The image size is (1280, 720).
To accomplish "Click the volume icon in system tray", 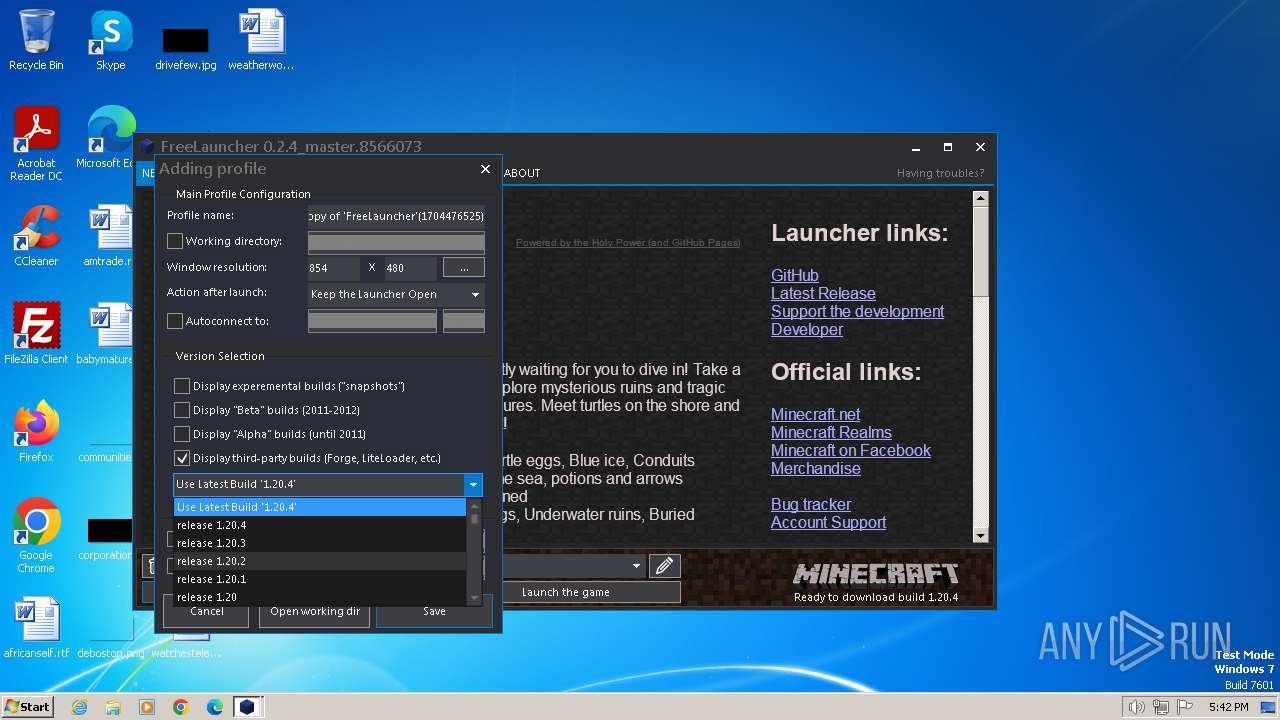I will click(x=1137, y=707).
